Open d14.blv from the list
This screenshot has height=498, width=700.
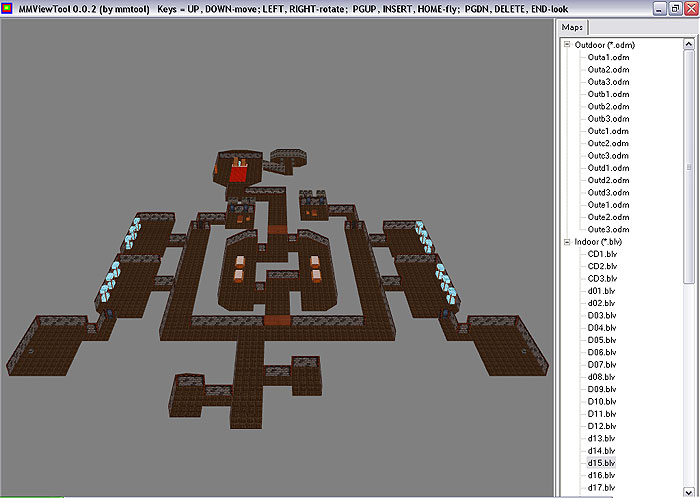click(602, 451)
